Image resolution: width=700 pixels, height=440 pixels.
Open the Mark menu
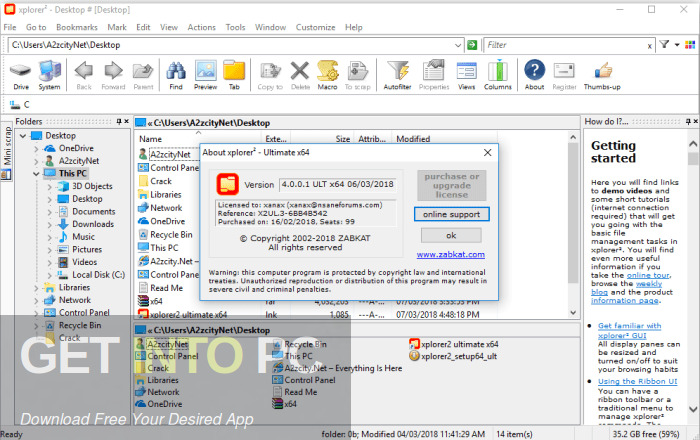117,27
